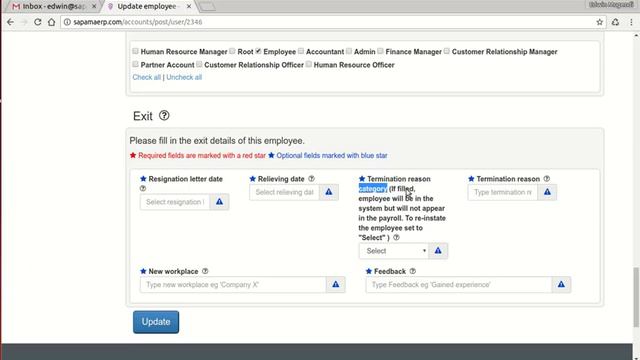This screenshot has height=360, width=640.
Task: Open the Chrome three-dot menu
Action: pos(631,22)
